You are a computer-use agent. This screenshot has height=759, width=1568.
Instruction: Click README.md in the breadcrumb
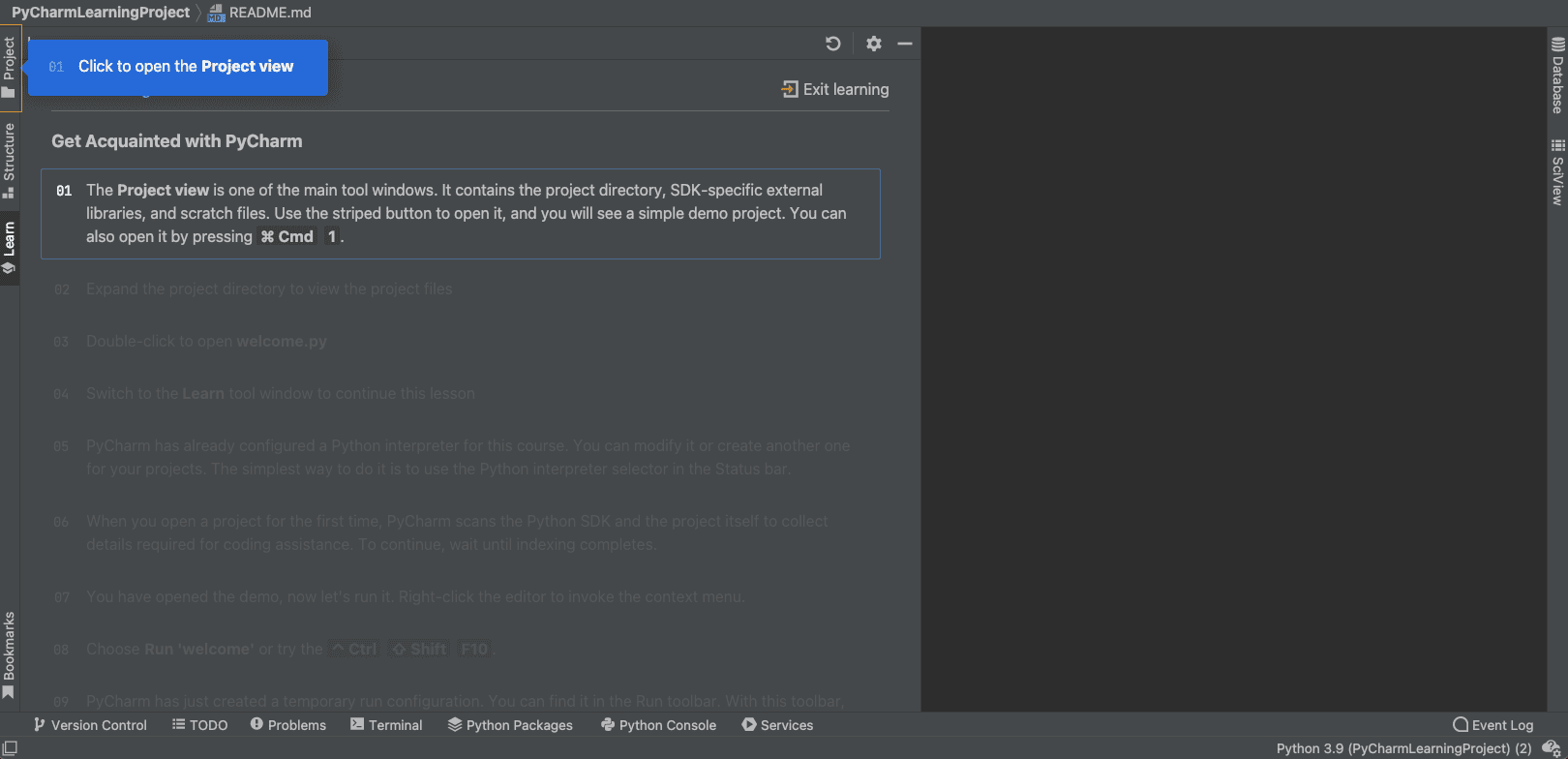tap(270, 13)
